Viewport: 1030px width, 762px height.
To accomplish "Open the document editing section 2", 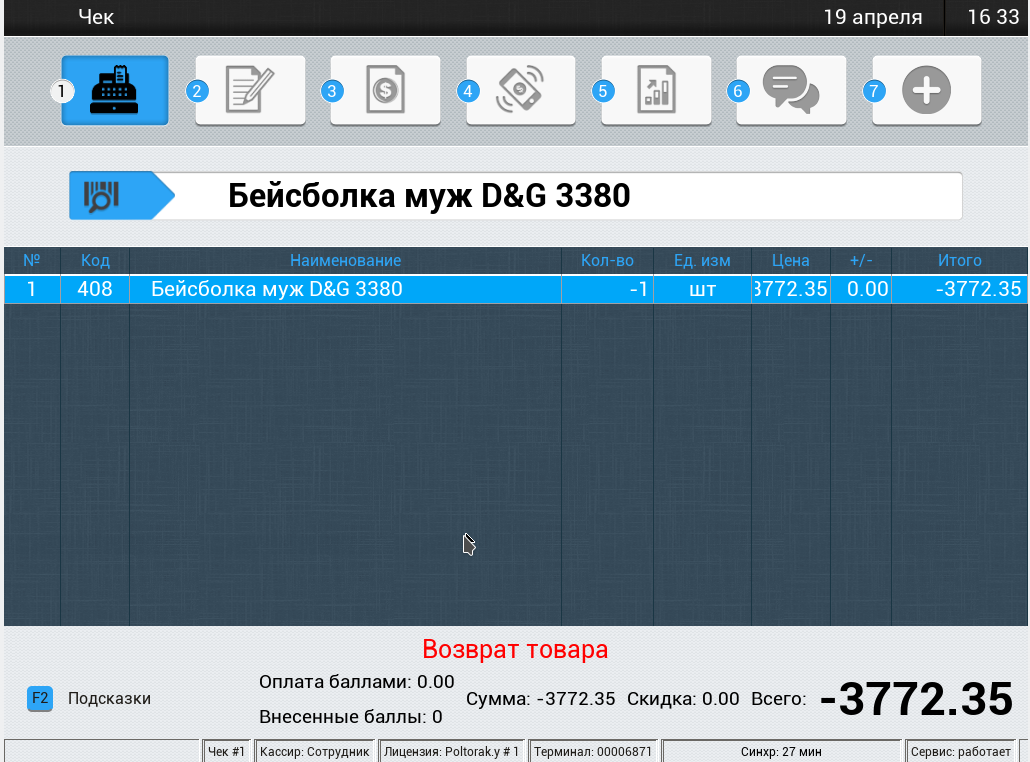I will tap(250, 90).
